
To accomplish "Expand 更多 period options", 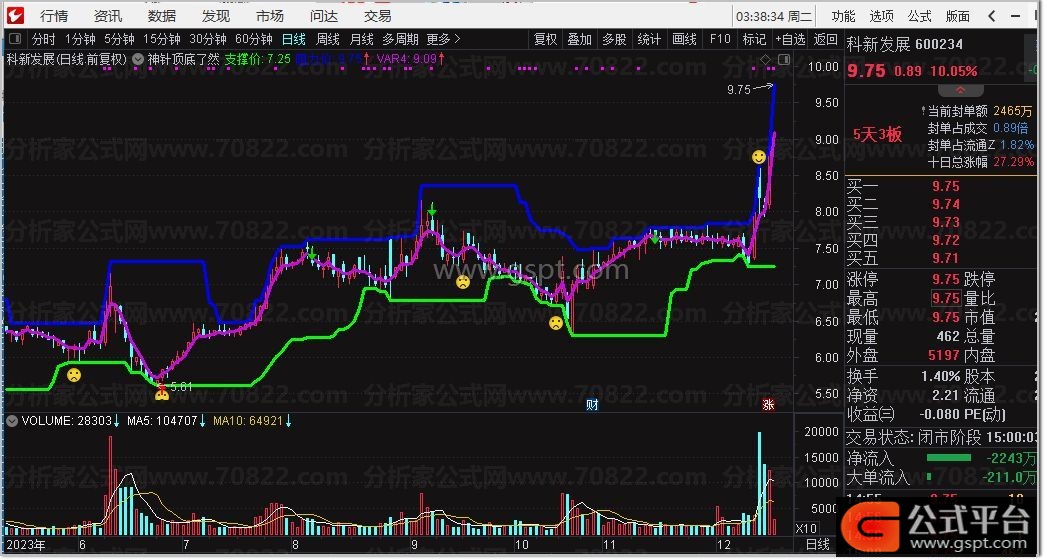I will (x=444, y=39).
